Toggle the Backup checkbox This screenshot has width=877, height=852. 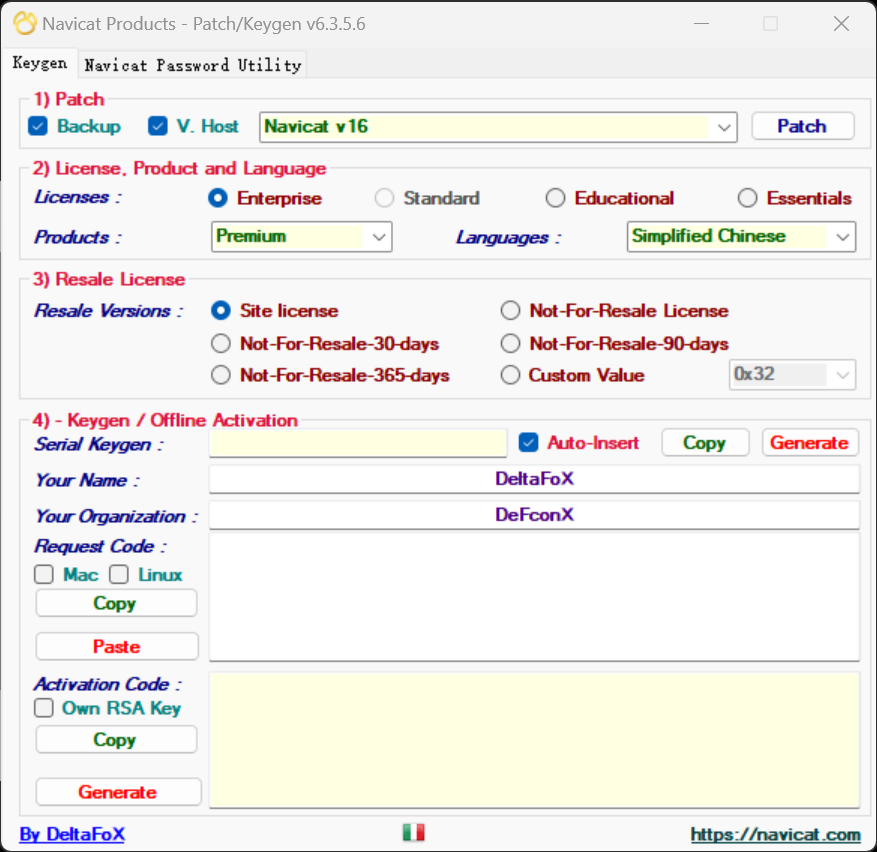pyautogui.click(x=38, y=126)
